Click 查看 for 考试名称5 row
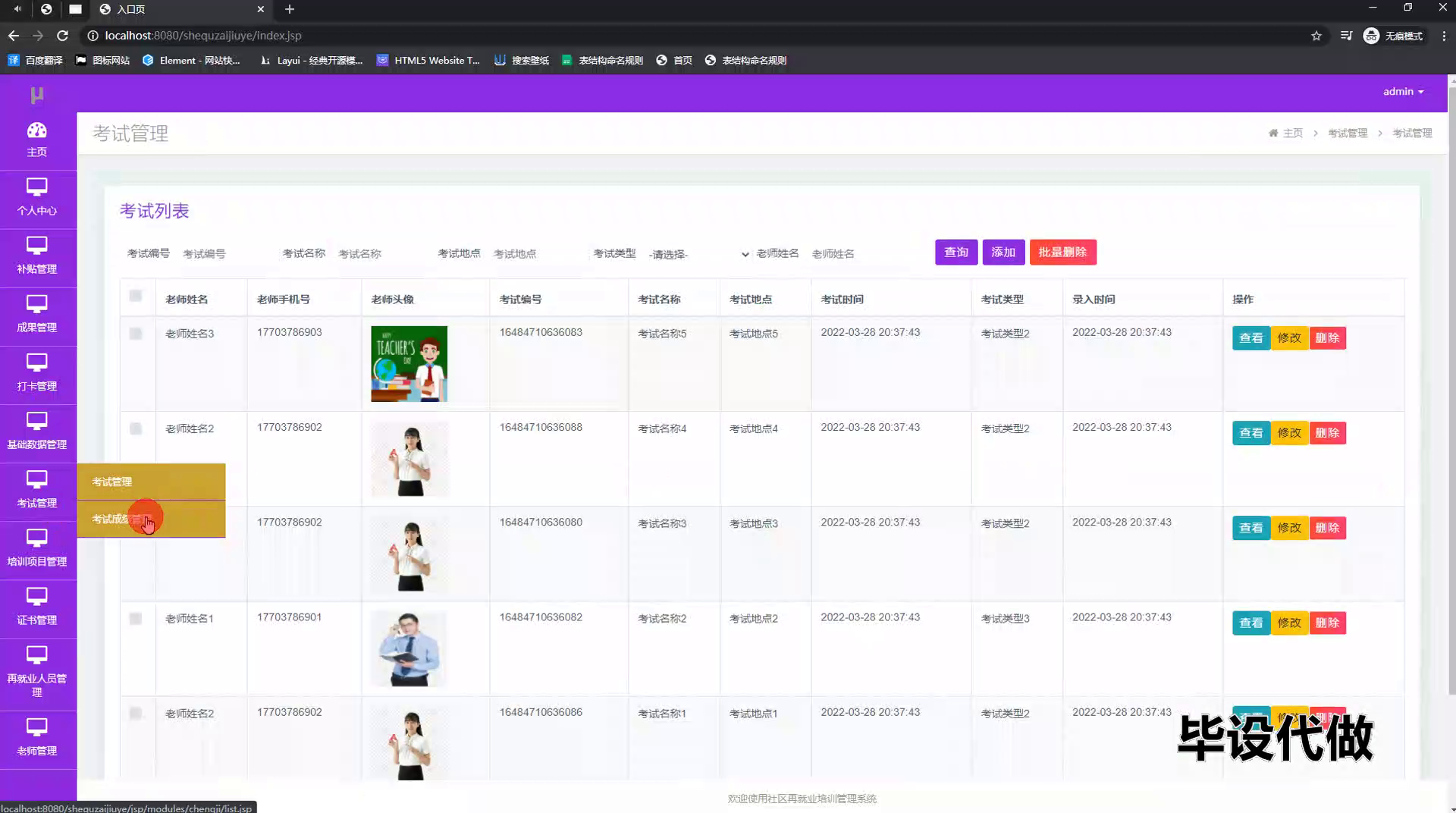 click(x=1251, y=337)
